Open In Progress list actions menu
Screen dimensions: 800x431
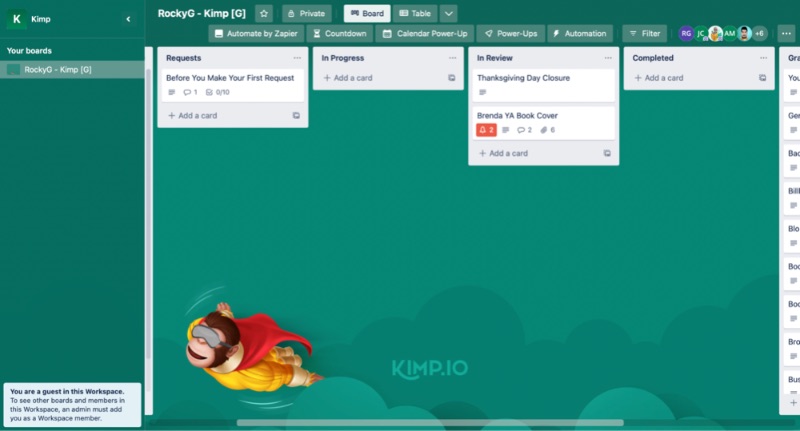452,58
